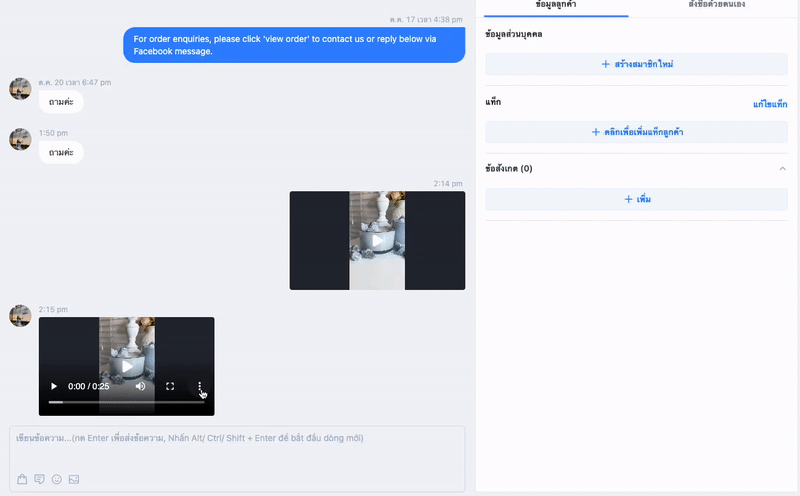
Task: Open the emoji picker
Action: pos(57,479)
